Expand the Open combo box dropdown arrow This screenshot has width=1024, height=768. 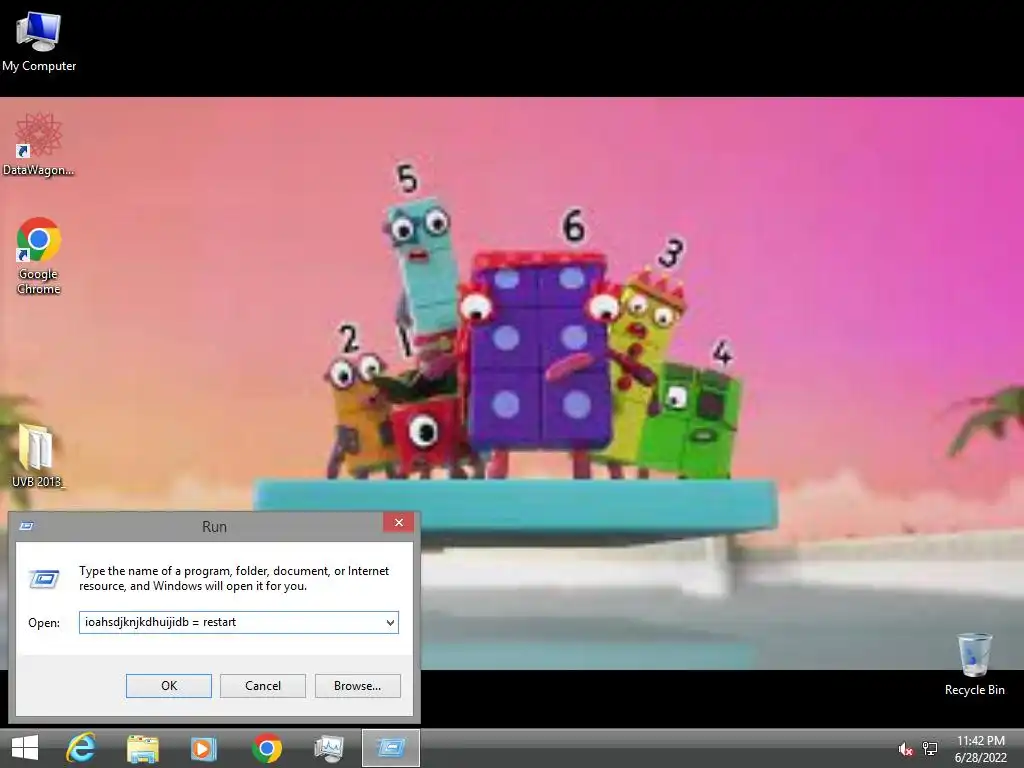coord(390,622)
